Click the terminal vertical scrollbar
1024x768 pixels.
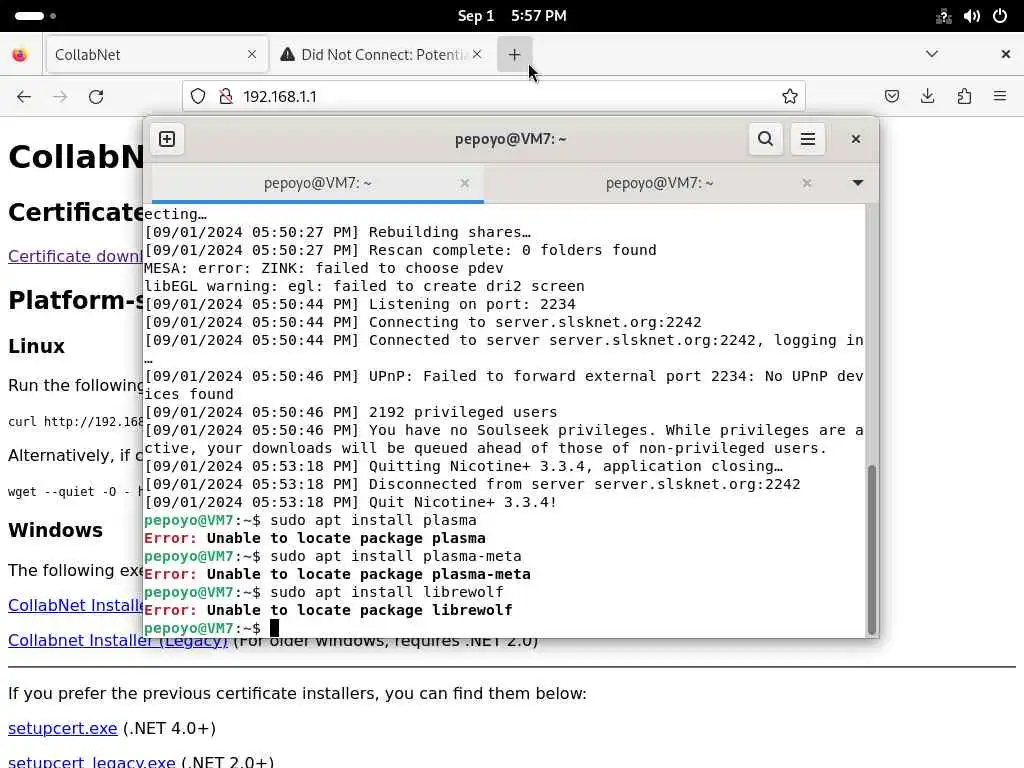click(x=871, y=549)
